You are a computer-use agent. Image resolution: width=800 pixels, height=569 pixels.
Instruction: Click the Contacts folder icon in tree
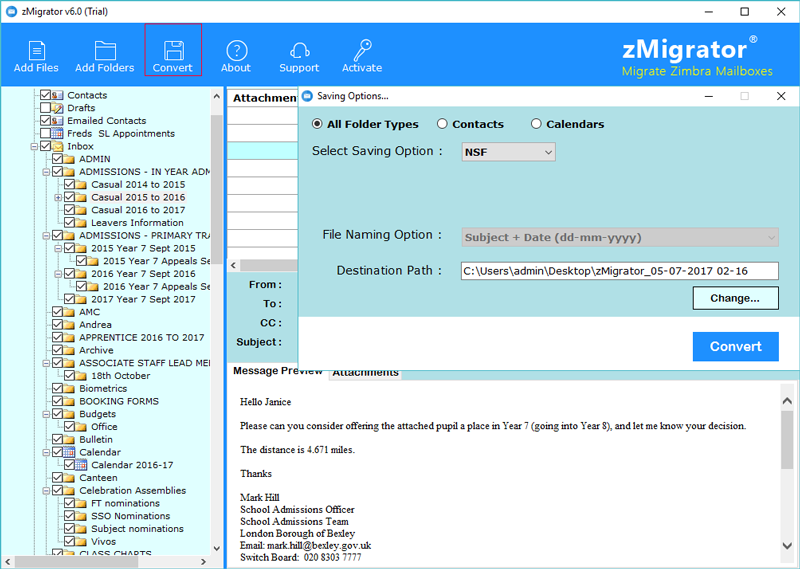(57, 95)
